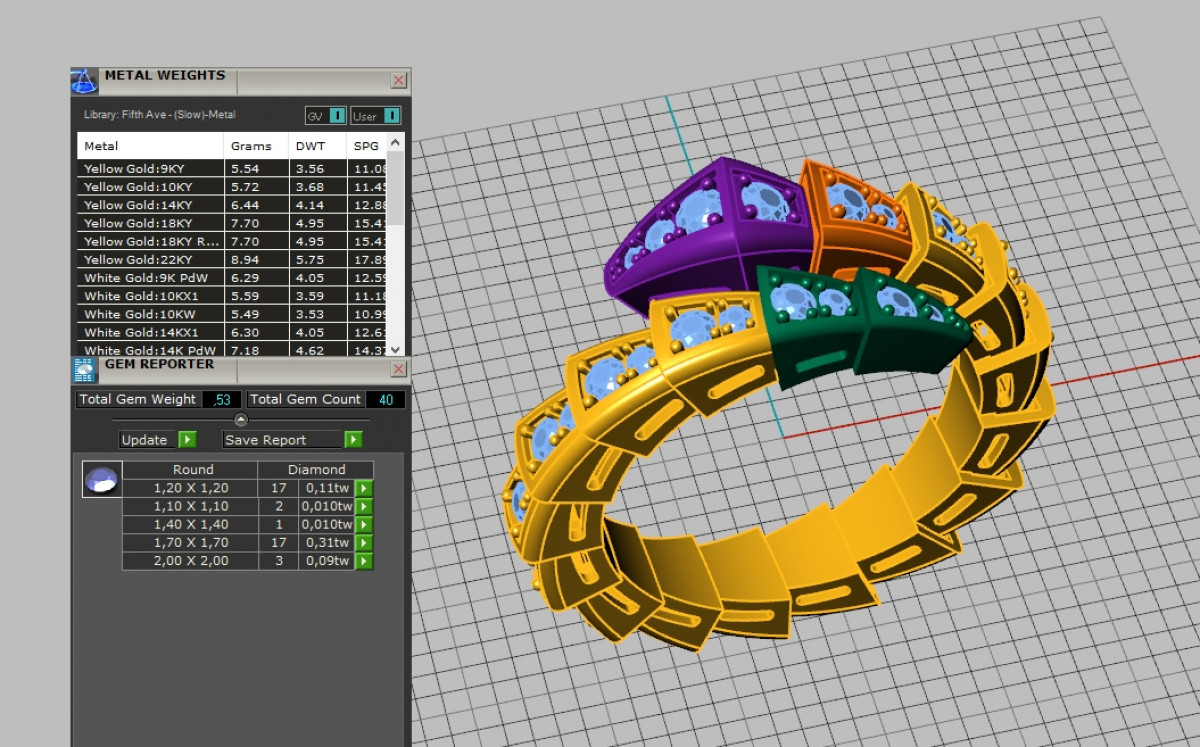This screenshot has width=1200, height=747.
Task: Toggle the GV switch
Action: 337,116
